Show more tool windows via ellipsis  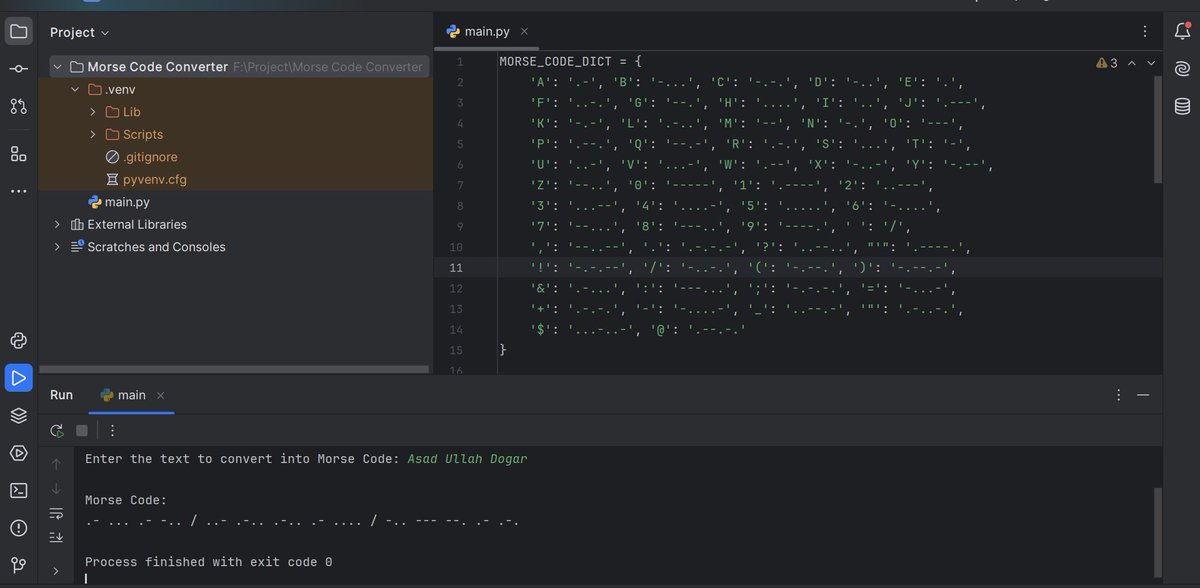point(18,190)
